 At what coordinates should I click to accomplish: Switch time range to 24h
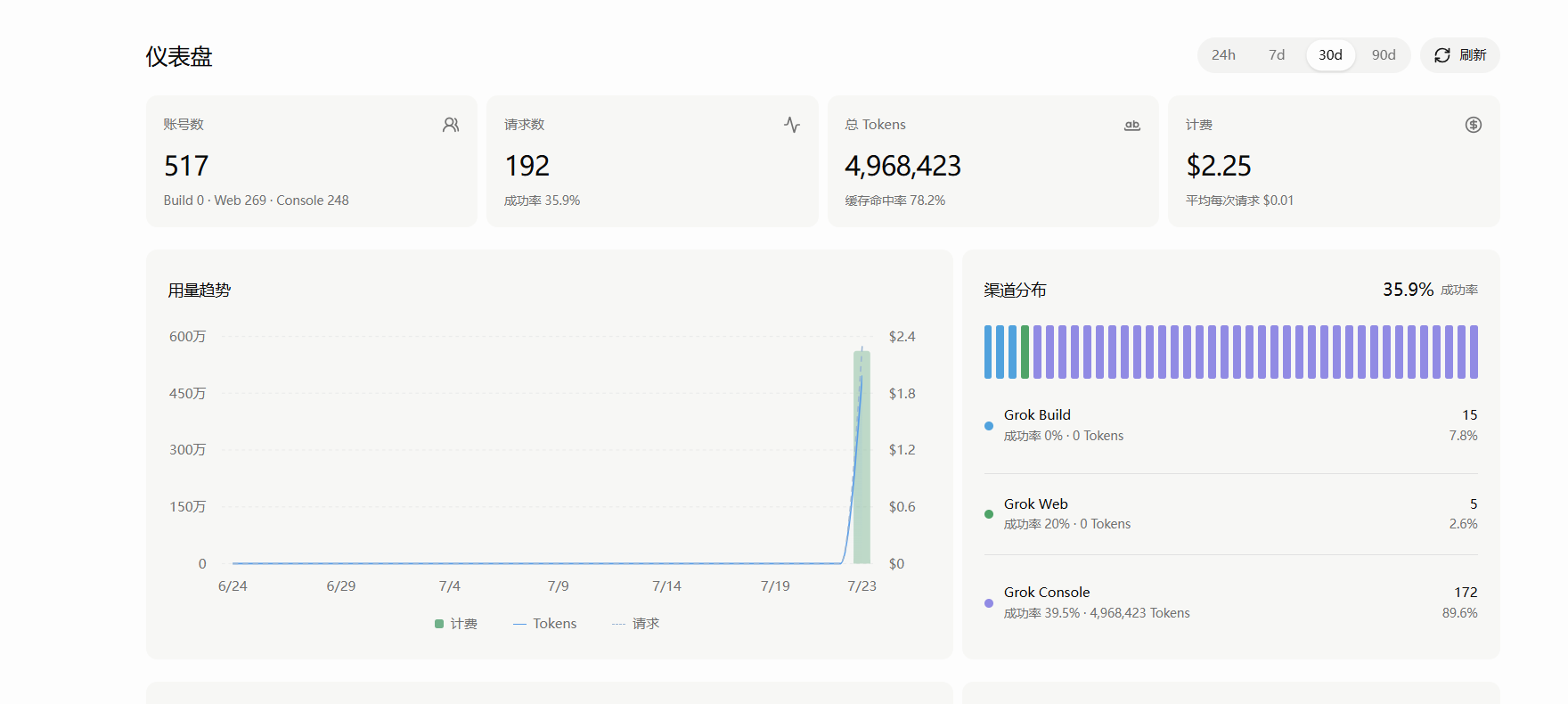(1223, 55)
